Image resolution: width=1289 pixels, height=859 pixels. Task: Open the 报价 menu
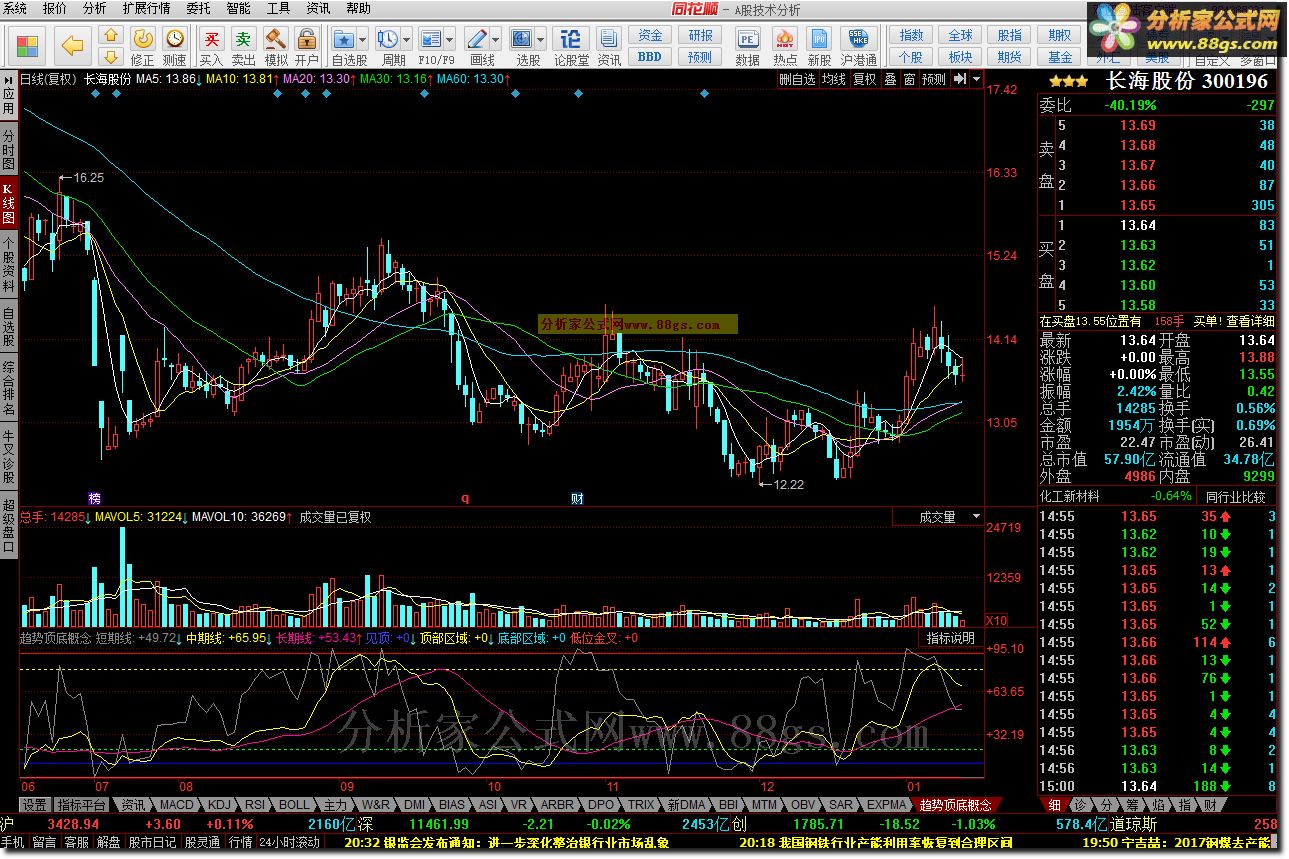(55, 8)
